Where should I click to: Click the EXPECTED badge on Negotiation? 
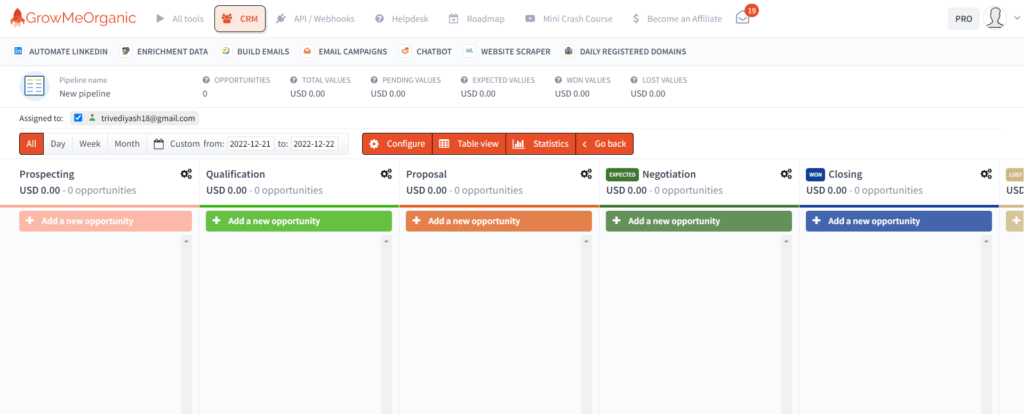click(622, 174)
